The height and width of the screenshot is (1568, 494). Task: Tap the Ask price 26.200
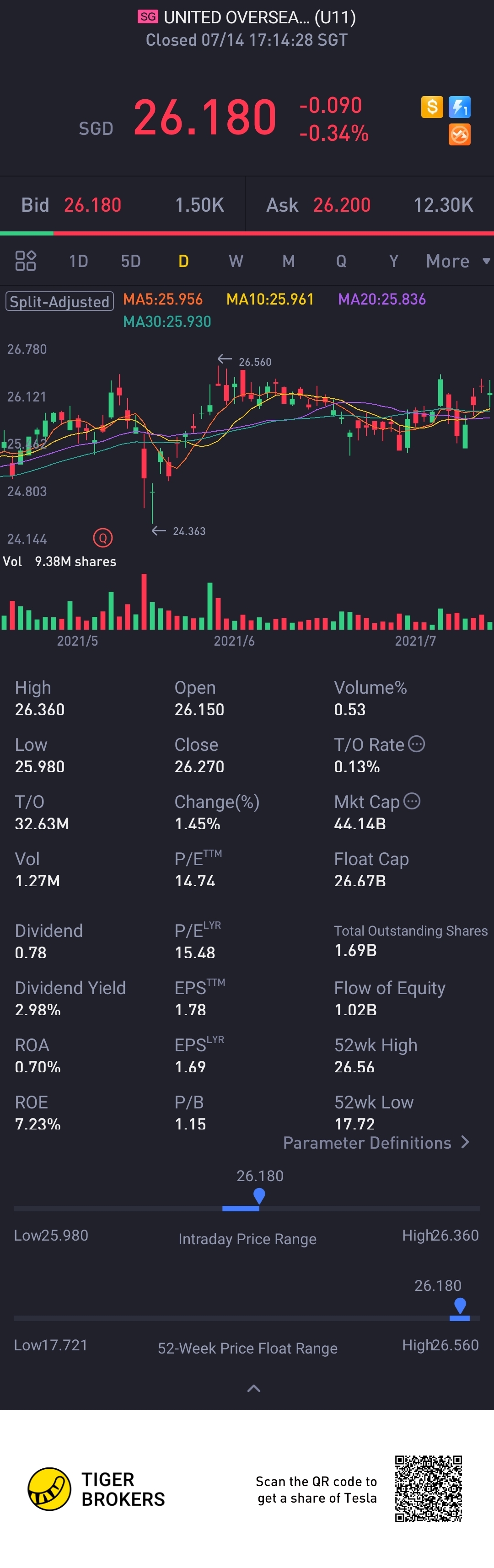(x=342, y=205)
